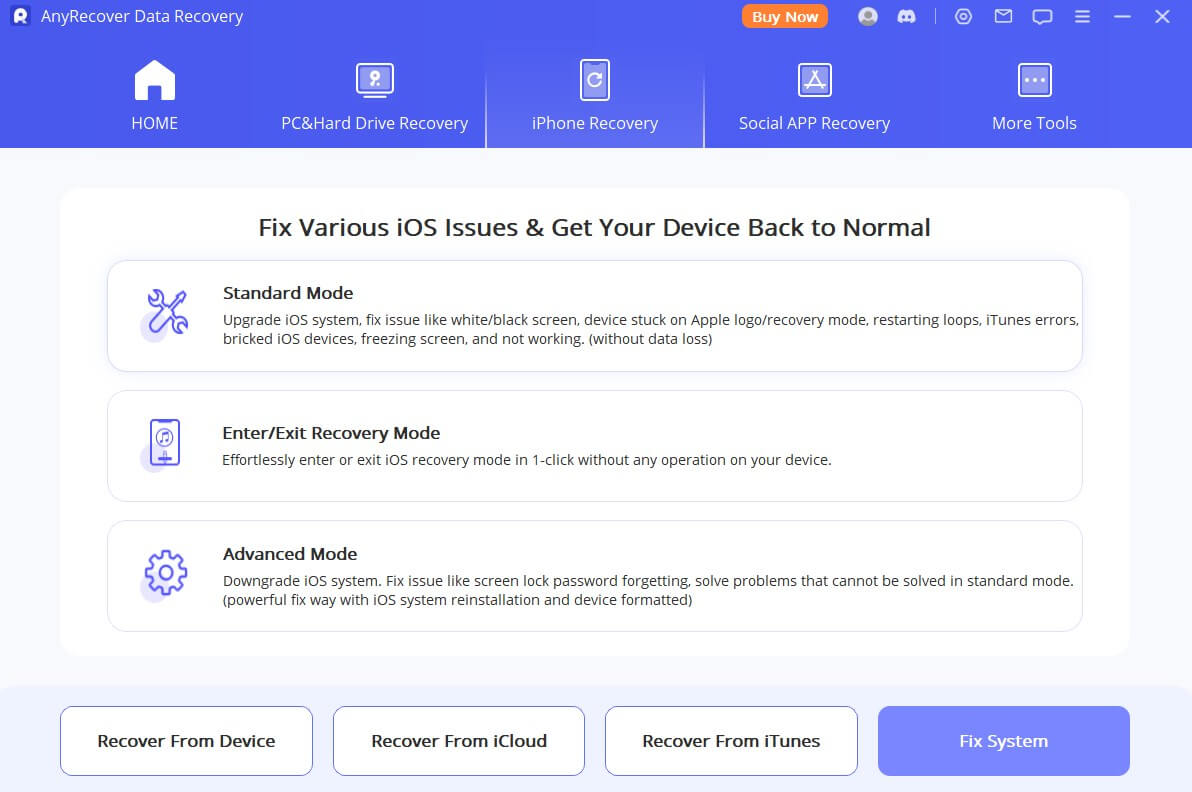This screenshot has height=792, width=1192.
Task: Select the Fix System button
Action: (x=1003, y=741)
